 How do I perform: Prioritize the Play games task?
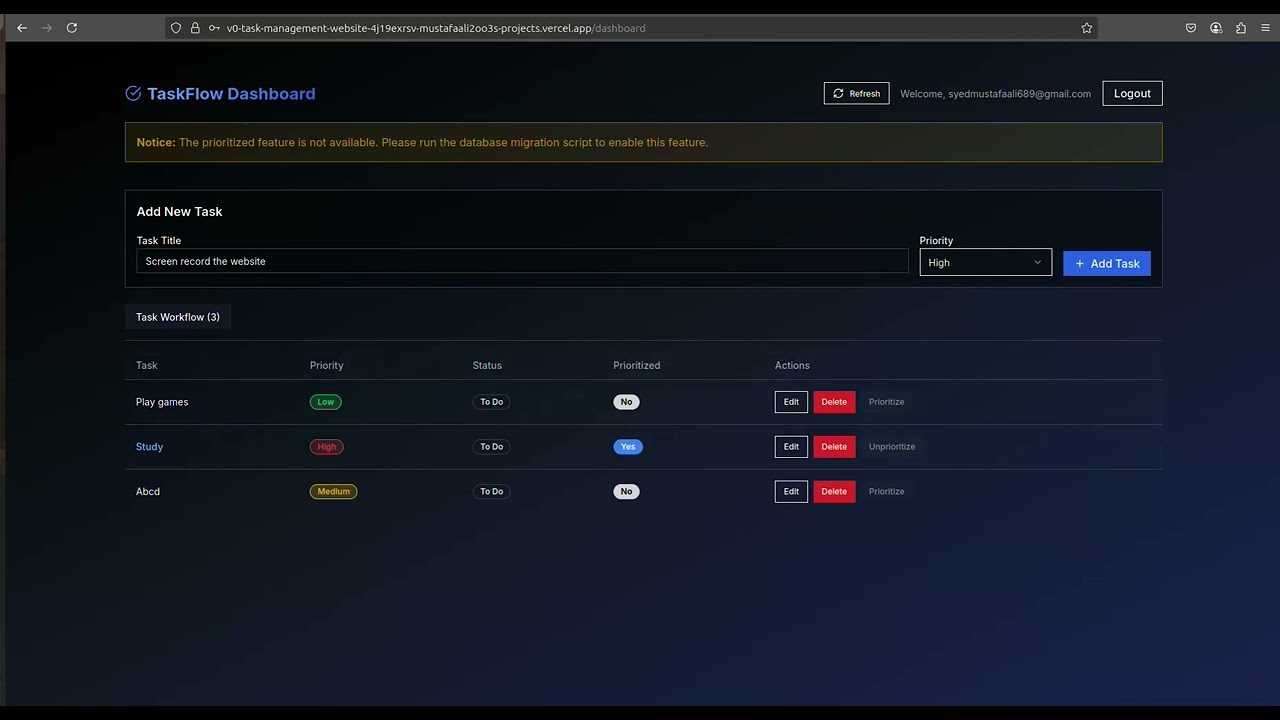886,402
